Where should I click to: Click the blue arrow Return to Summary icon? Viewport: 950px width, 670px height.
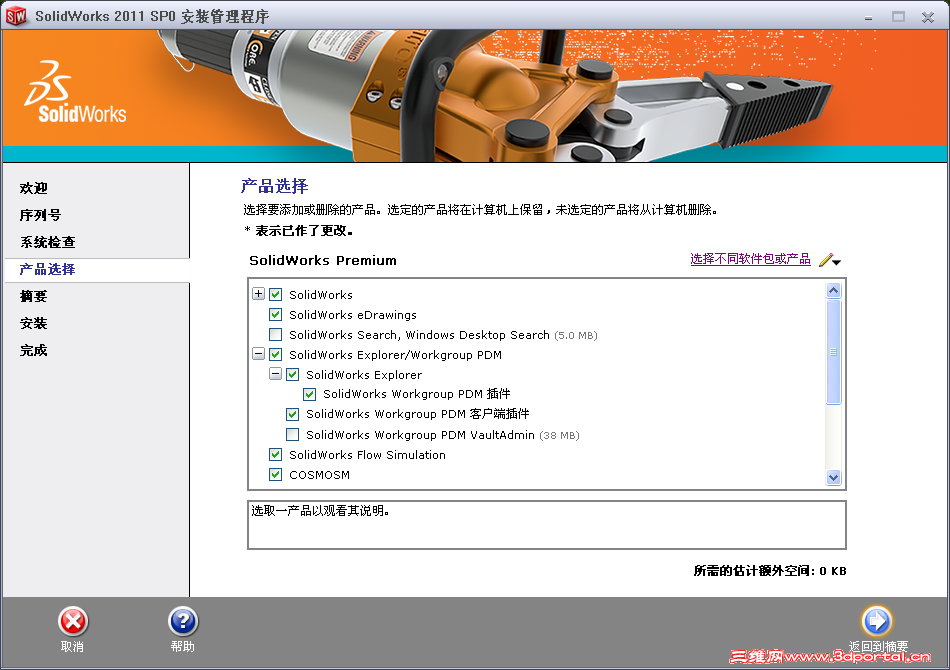click(877, 621)
